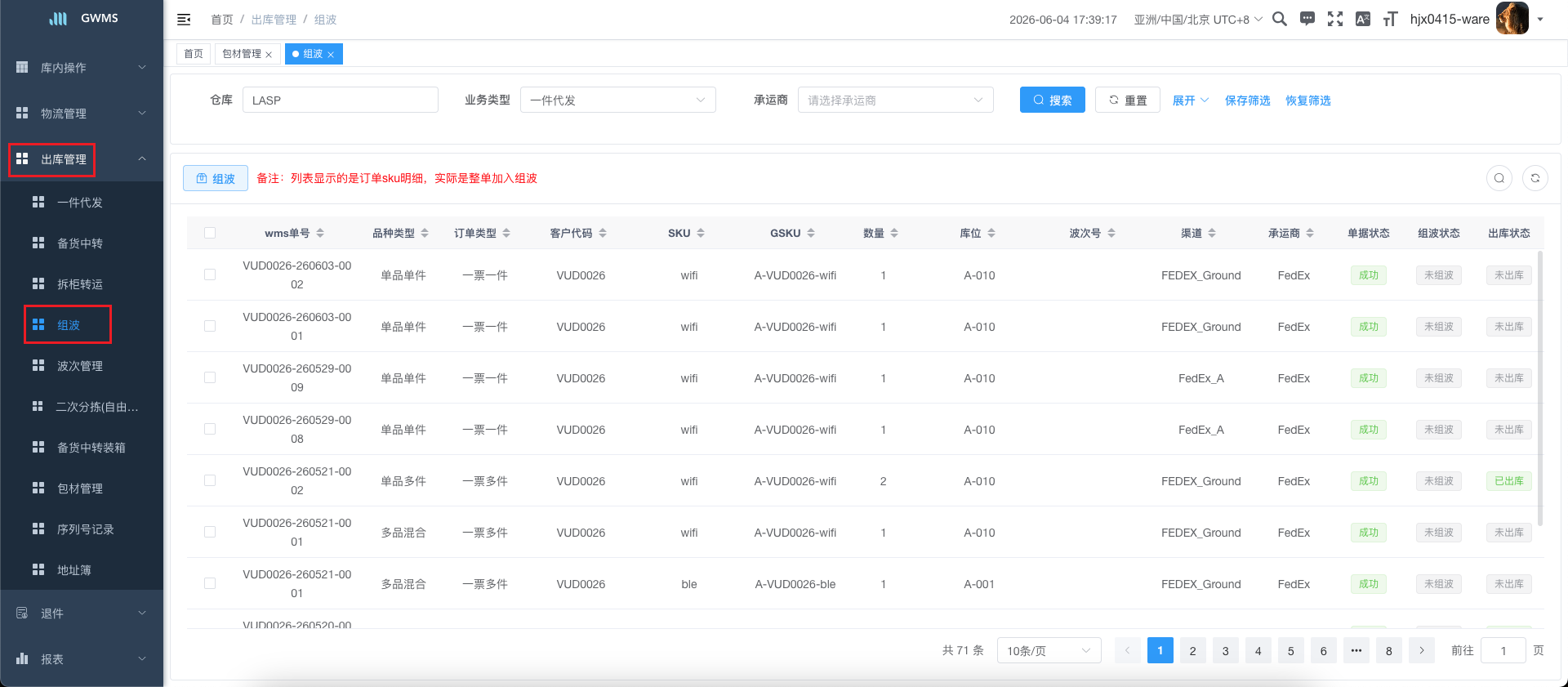Screen dimensions: 1568x687
Task: Click the 仓库 input field
Action: tap(341, 100)
